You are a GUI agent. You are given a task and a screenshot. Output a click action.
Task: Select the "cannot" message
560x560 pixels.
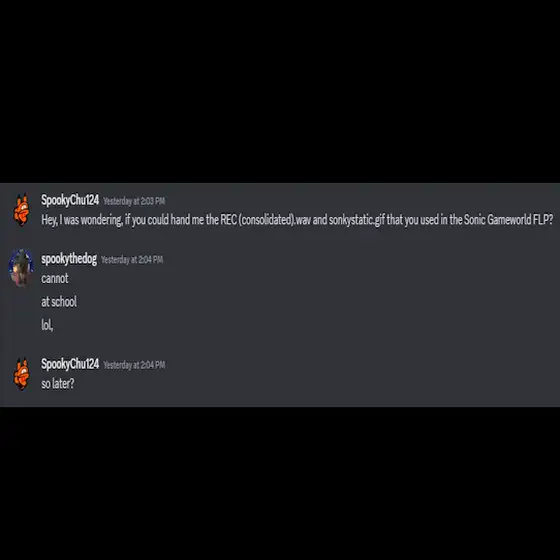[x=55, y=278]
